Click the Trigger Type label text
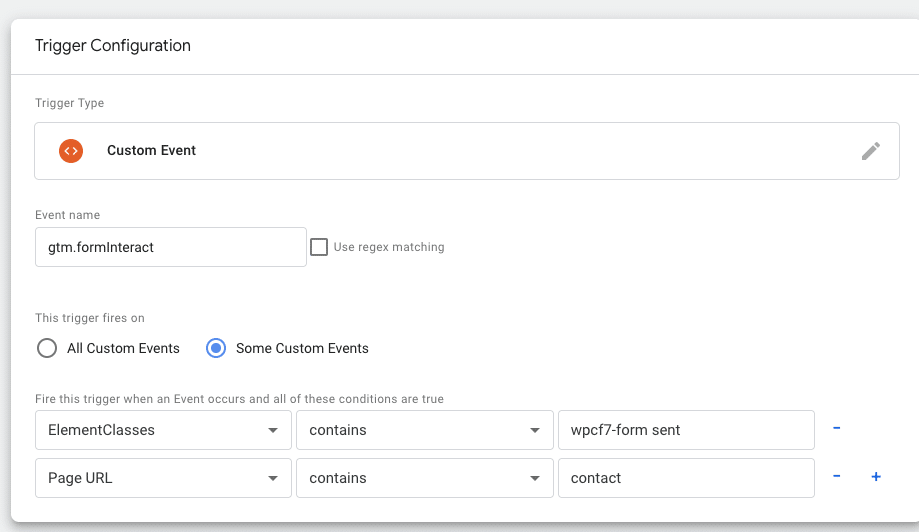This screenshot has width=919, height=532. pyautogui.click(x=69, y=103)
